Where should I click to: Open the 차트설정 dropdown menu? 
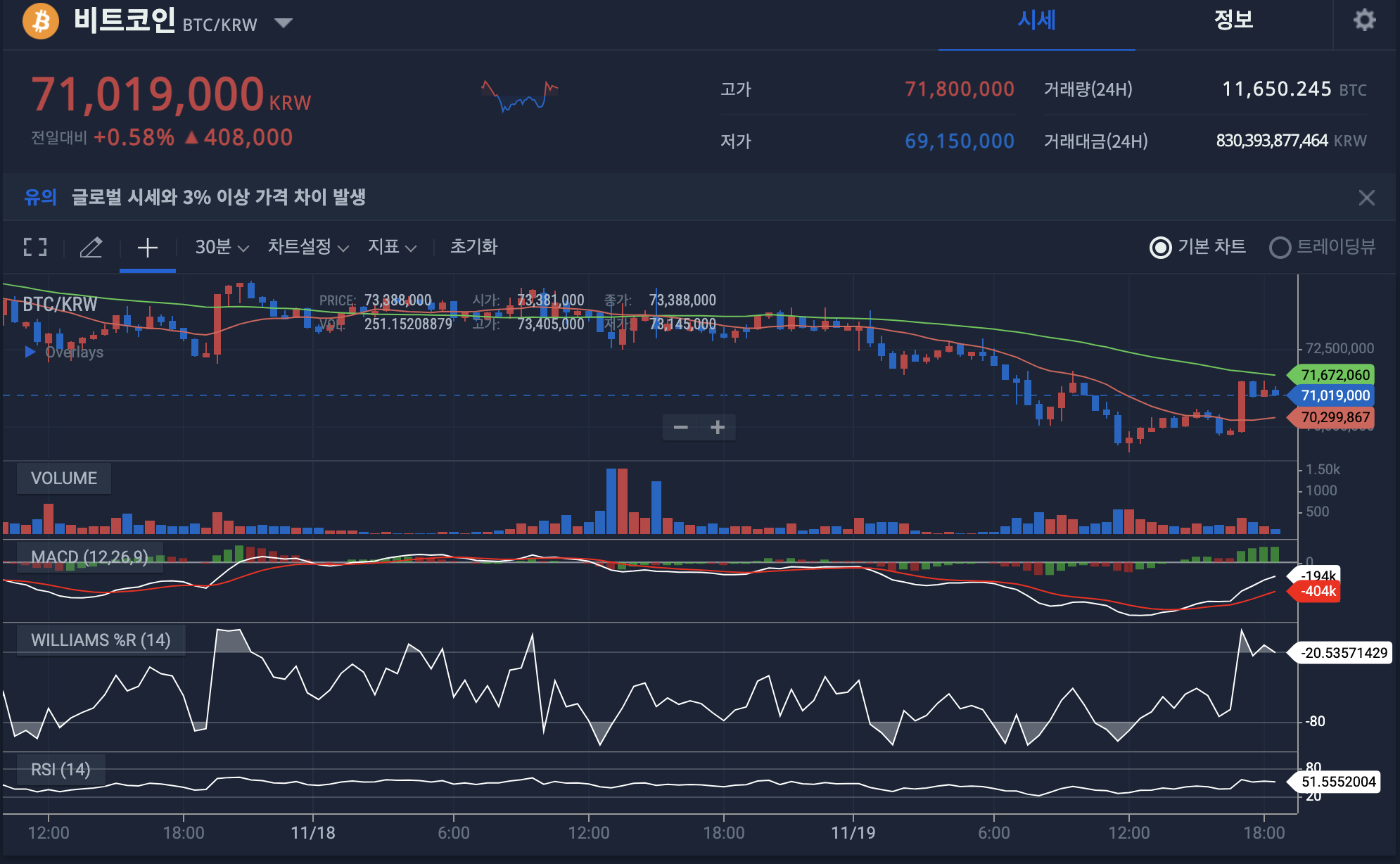coord(308,247)
